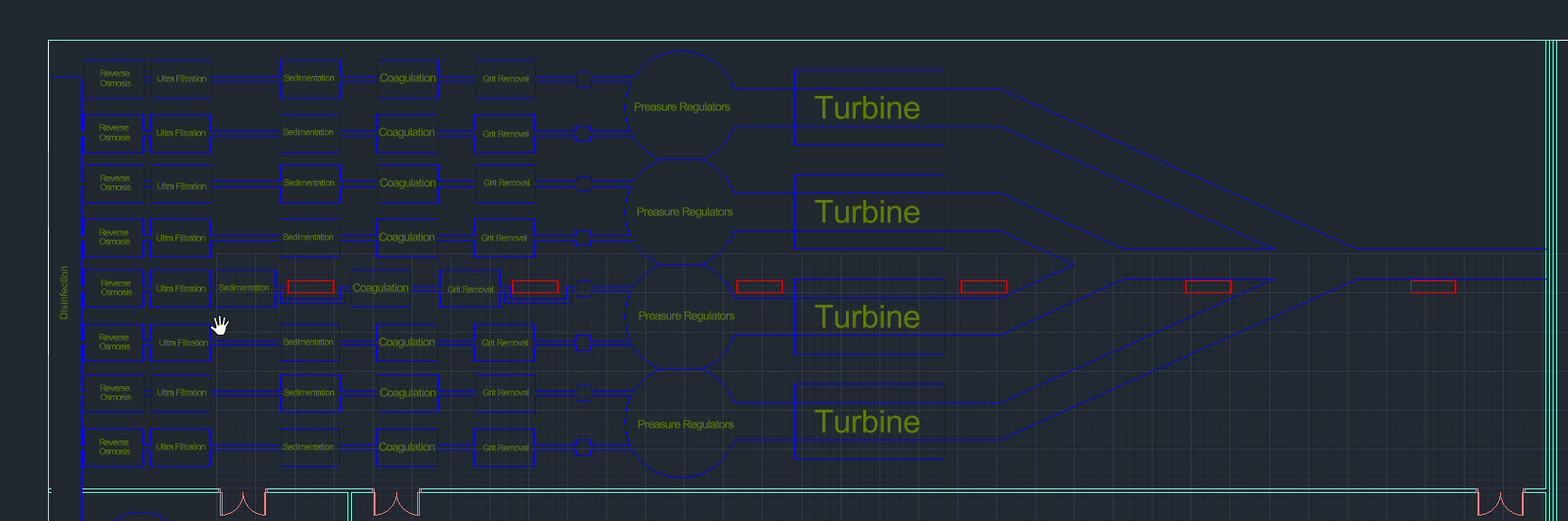The width and height of the screenshot is (1568, 521).
Task: Select the bottom-row Grit Removal block
Action: click(505, 447)
